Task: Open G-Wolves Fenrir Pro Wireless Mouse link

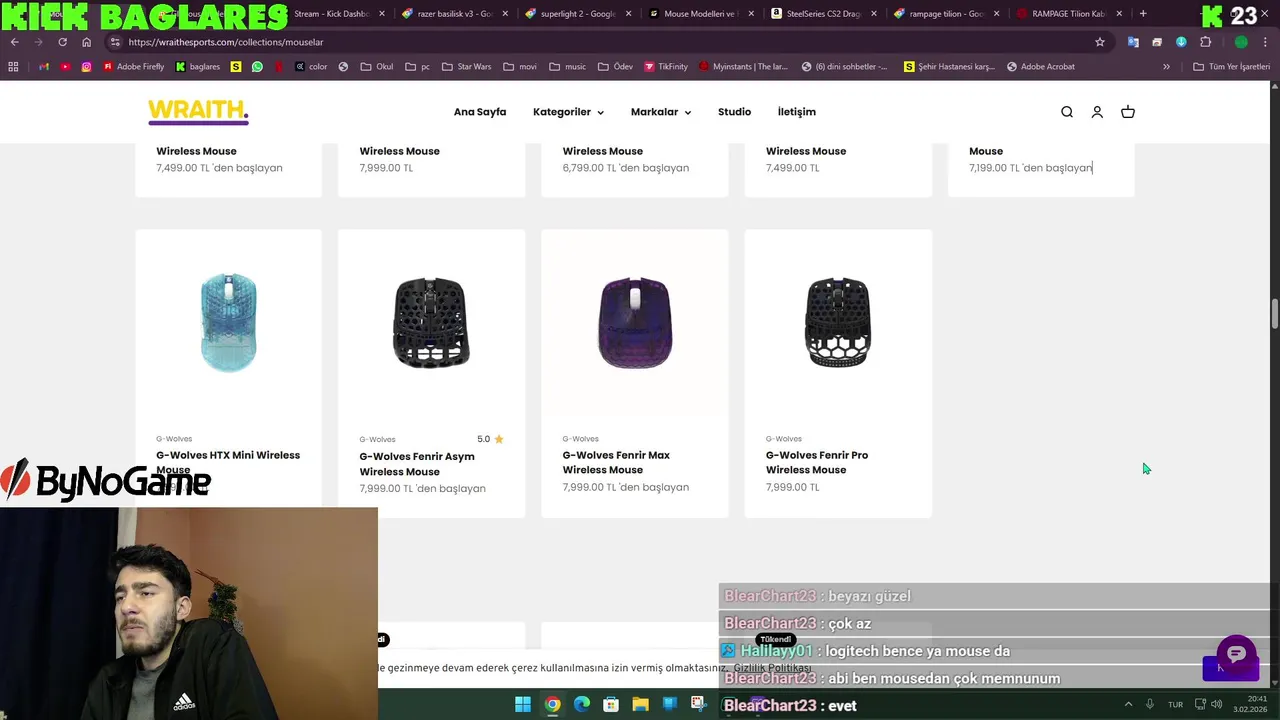Action: (817, 462)
